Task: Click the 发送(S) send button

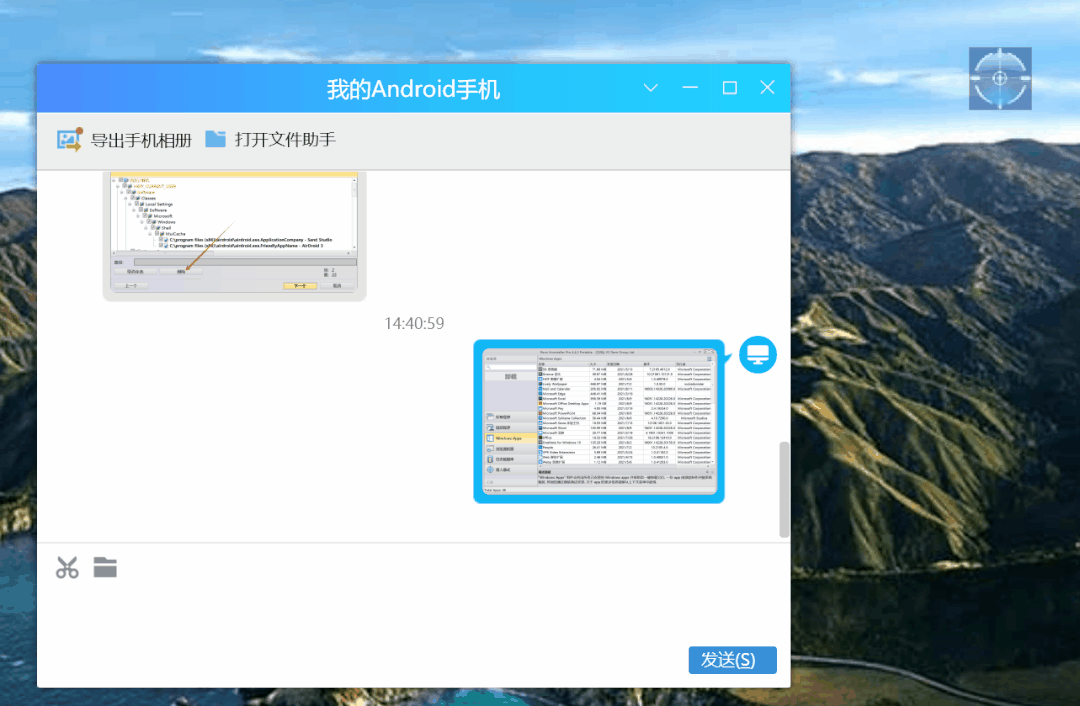Action: point(732,660)
